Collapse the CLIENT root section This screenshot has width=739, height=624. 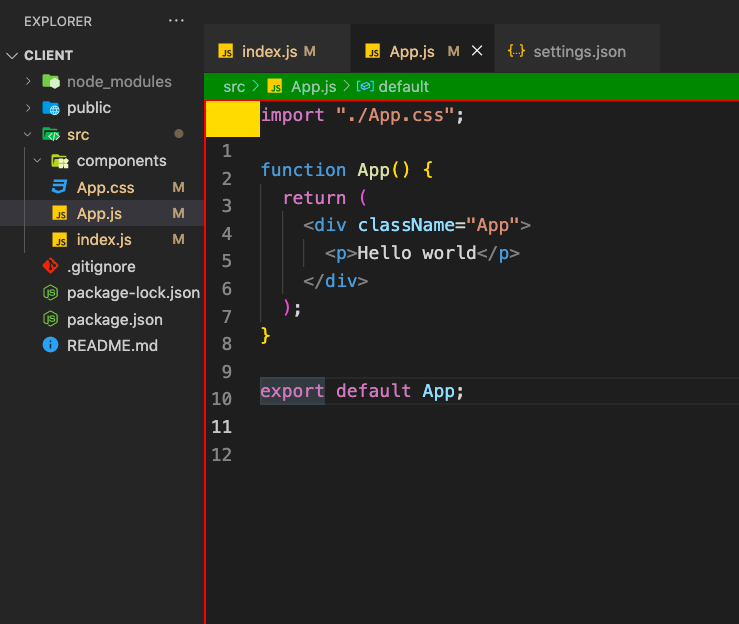pos(12,56)
